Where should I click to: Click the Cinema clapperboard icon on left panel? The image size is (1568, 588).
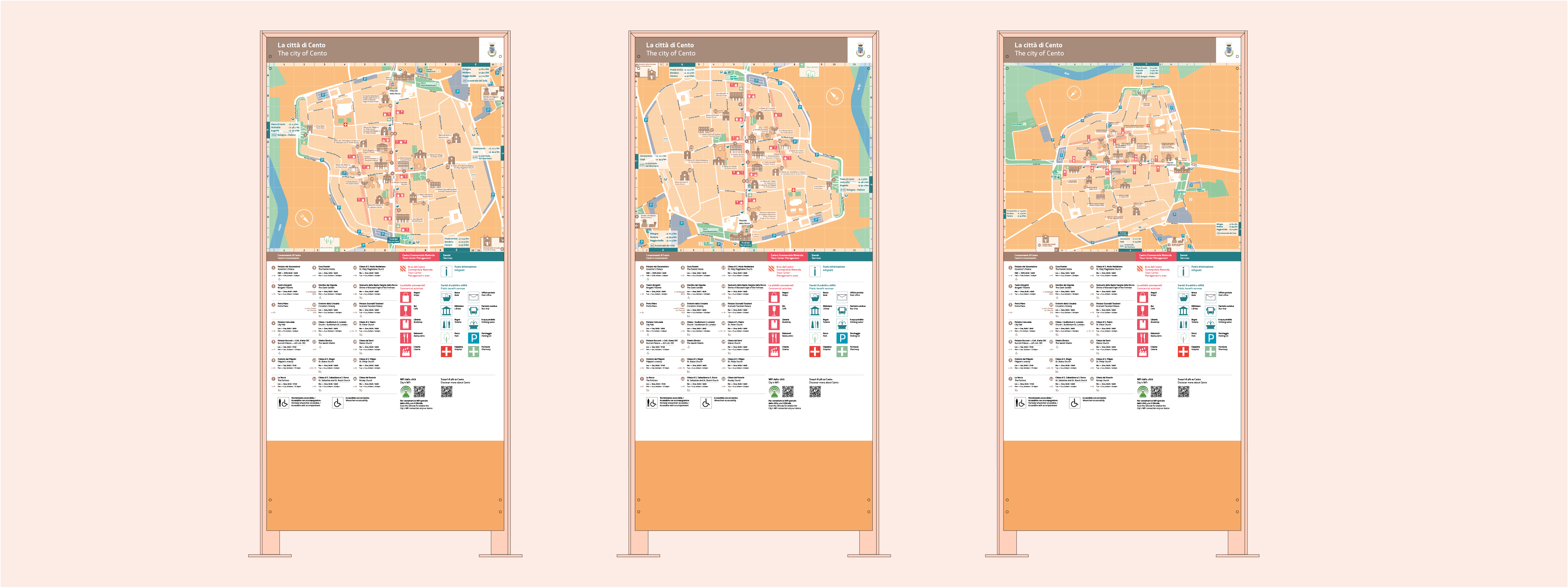[405, 351]
